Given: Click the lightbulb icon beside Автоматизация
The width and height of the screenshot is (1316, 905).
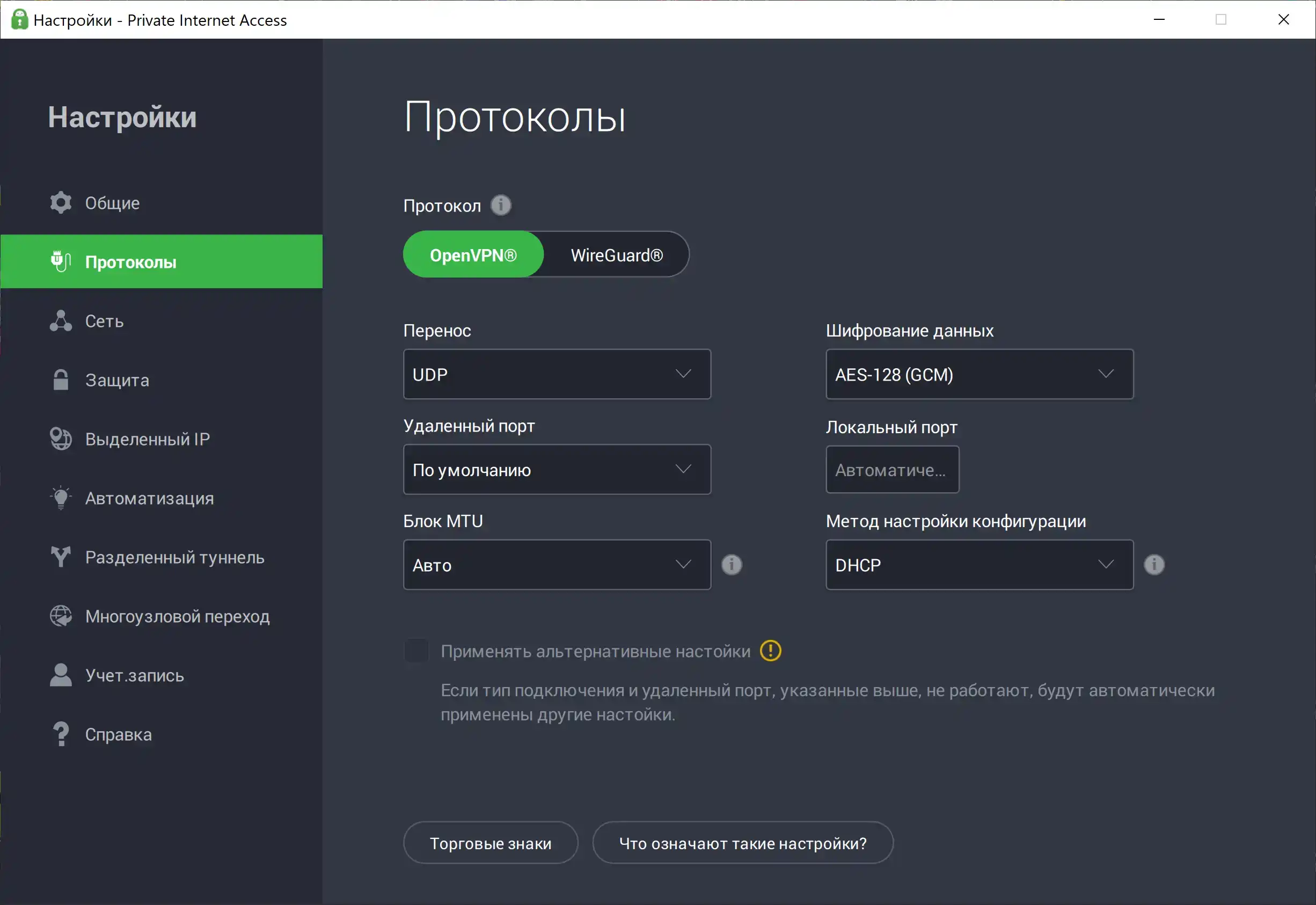Looking at the screenshot, I should [61, 498].
